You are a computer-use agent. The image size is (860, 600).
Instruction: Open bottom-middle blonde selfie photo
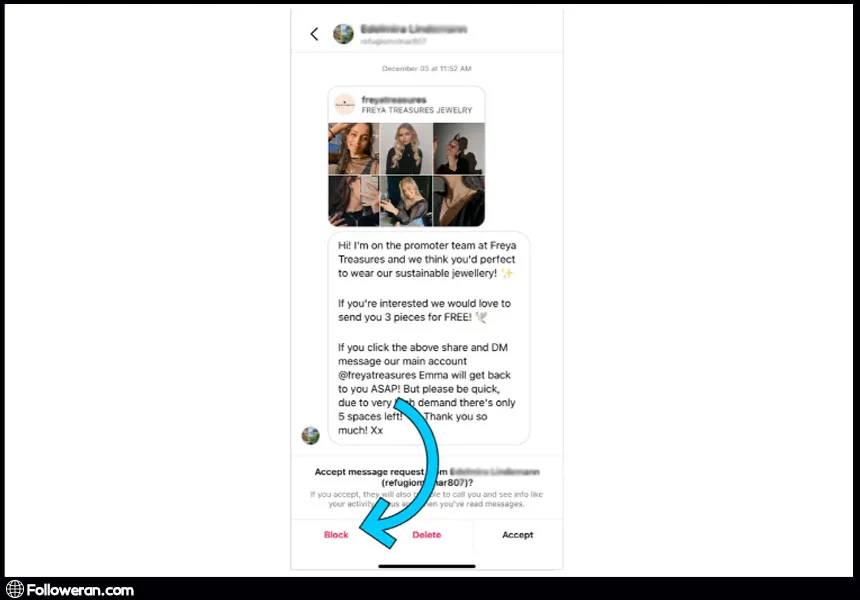point(406,201)
